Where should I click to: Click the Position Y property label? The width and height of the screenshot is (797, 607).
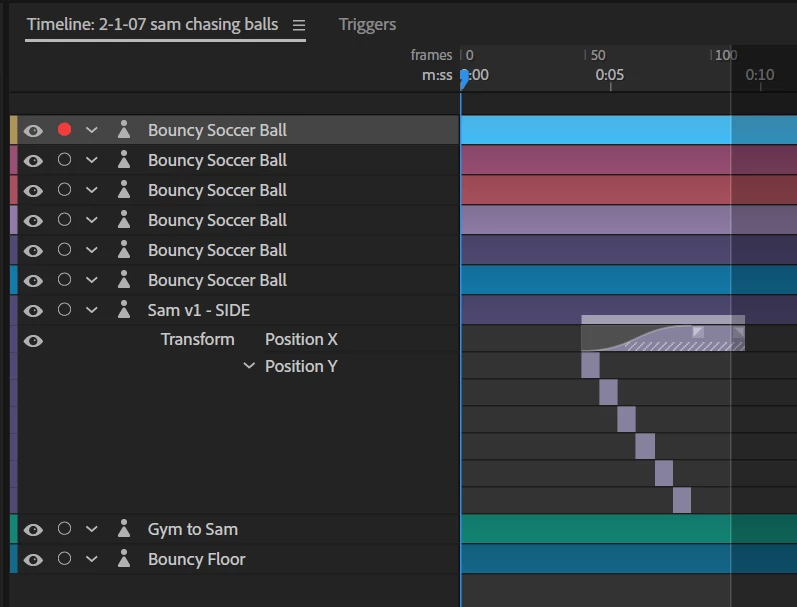[301, 366]
